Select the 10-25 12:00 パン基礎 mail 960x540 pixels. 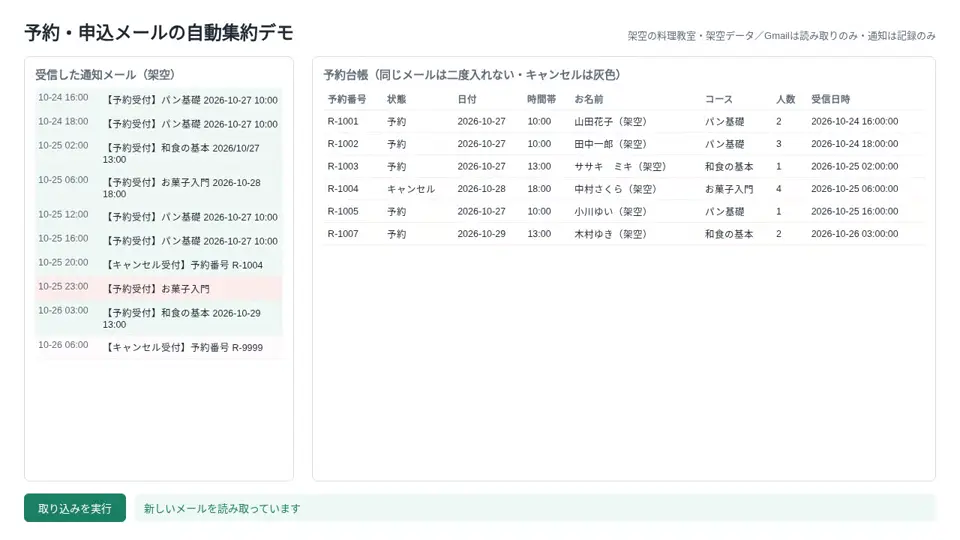(159, 216)
